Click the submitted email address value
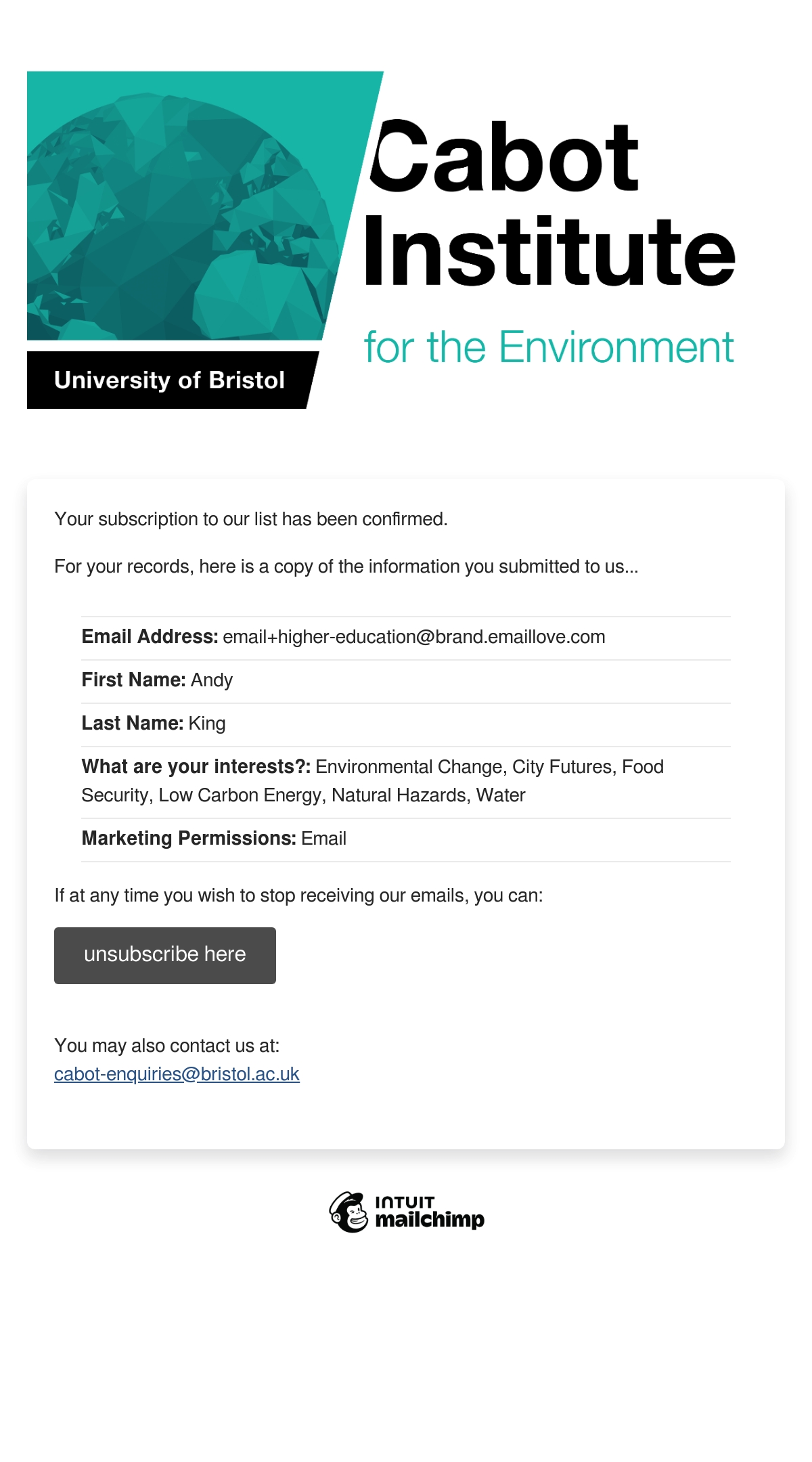 coord(414,637)
